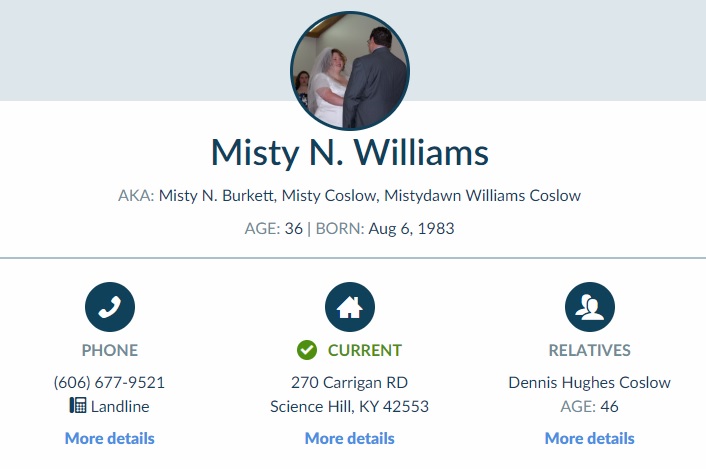706x469 pixels.
Task: Open More details under relatives
Action: 590,438
